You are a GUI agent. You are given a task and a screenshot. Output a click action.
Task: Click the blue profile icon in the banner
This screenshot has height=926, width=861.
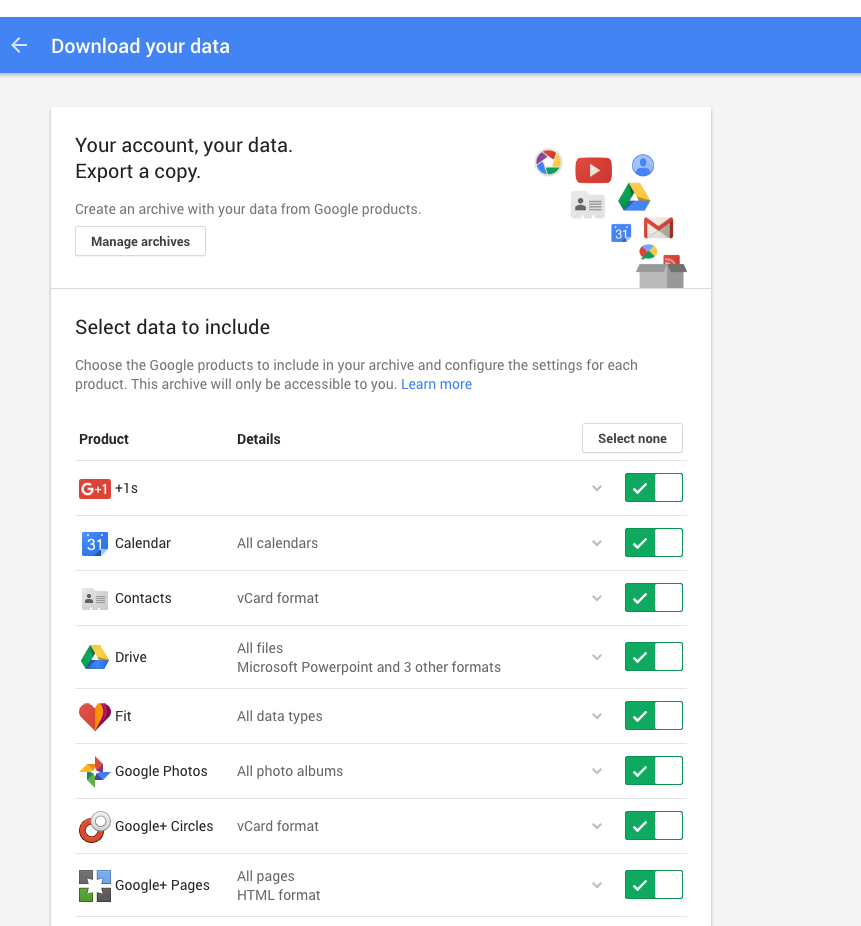click(643, 165)
